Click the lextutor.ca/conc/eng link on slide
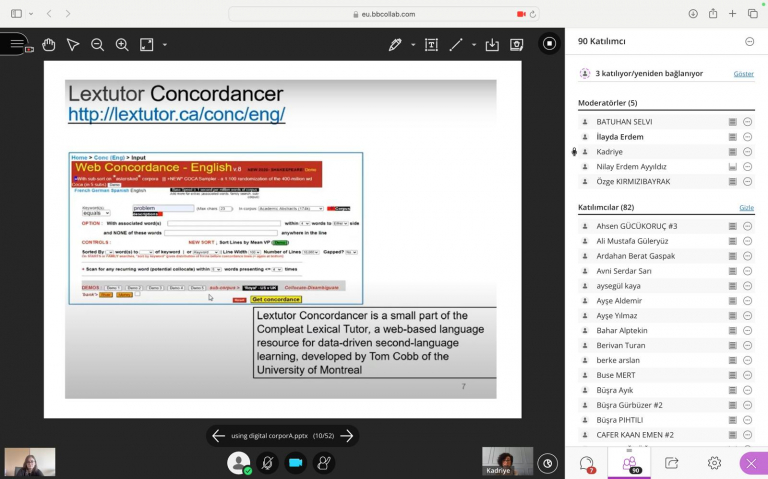 click(176, 115)
